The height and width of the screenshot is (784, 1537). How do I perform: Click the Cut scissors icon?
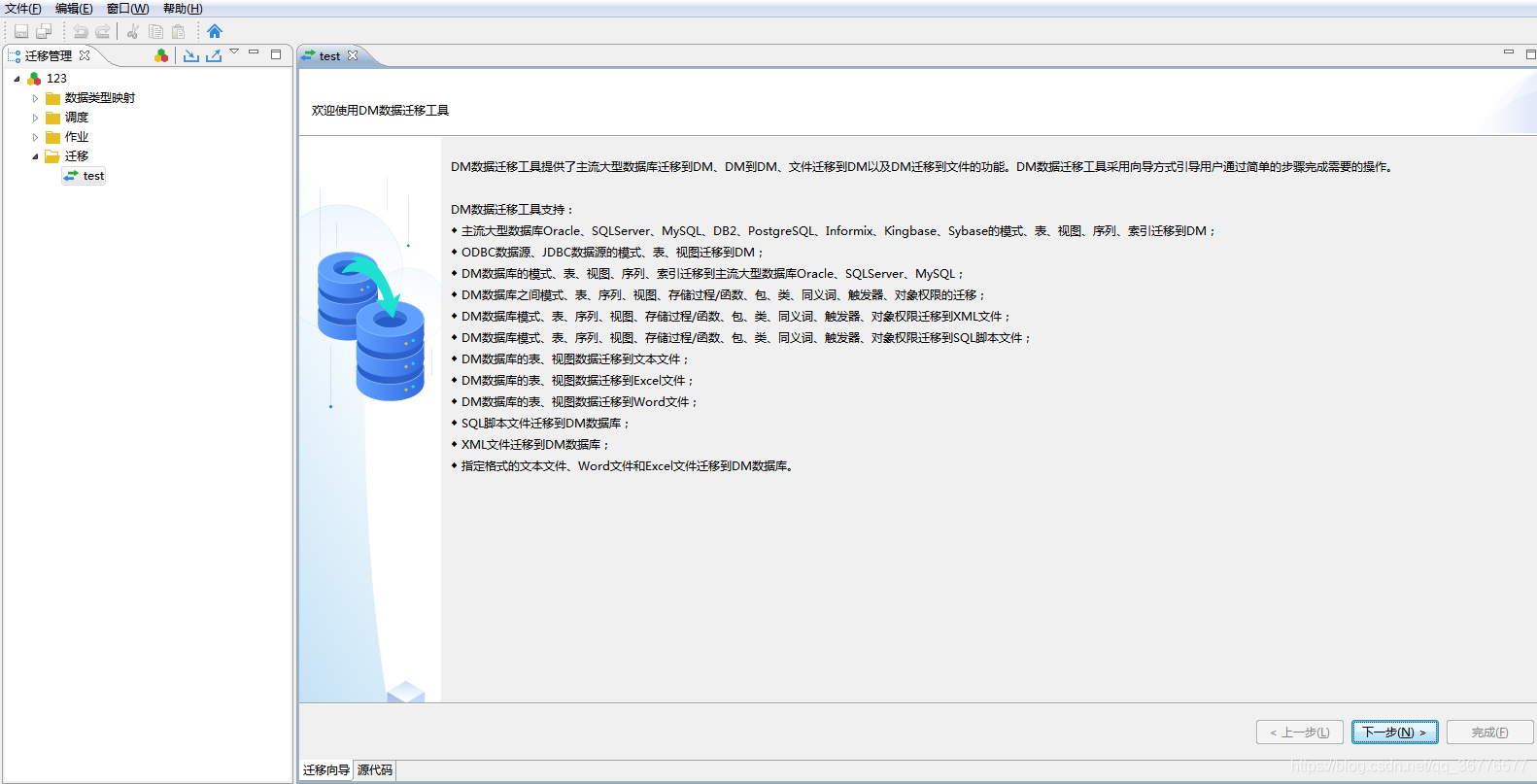pyautogui.click(x=133, y=31)
